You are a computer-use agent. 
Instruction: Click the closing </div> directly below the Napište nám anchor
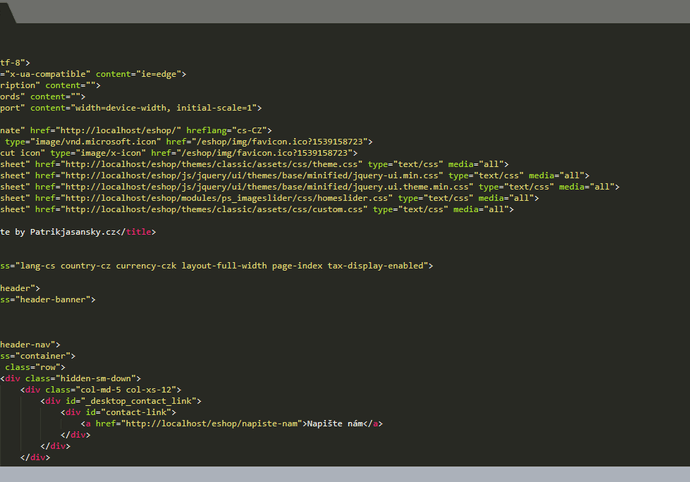(75, 435)
